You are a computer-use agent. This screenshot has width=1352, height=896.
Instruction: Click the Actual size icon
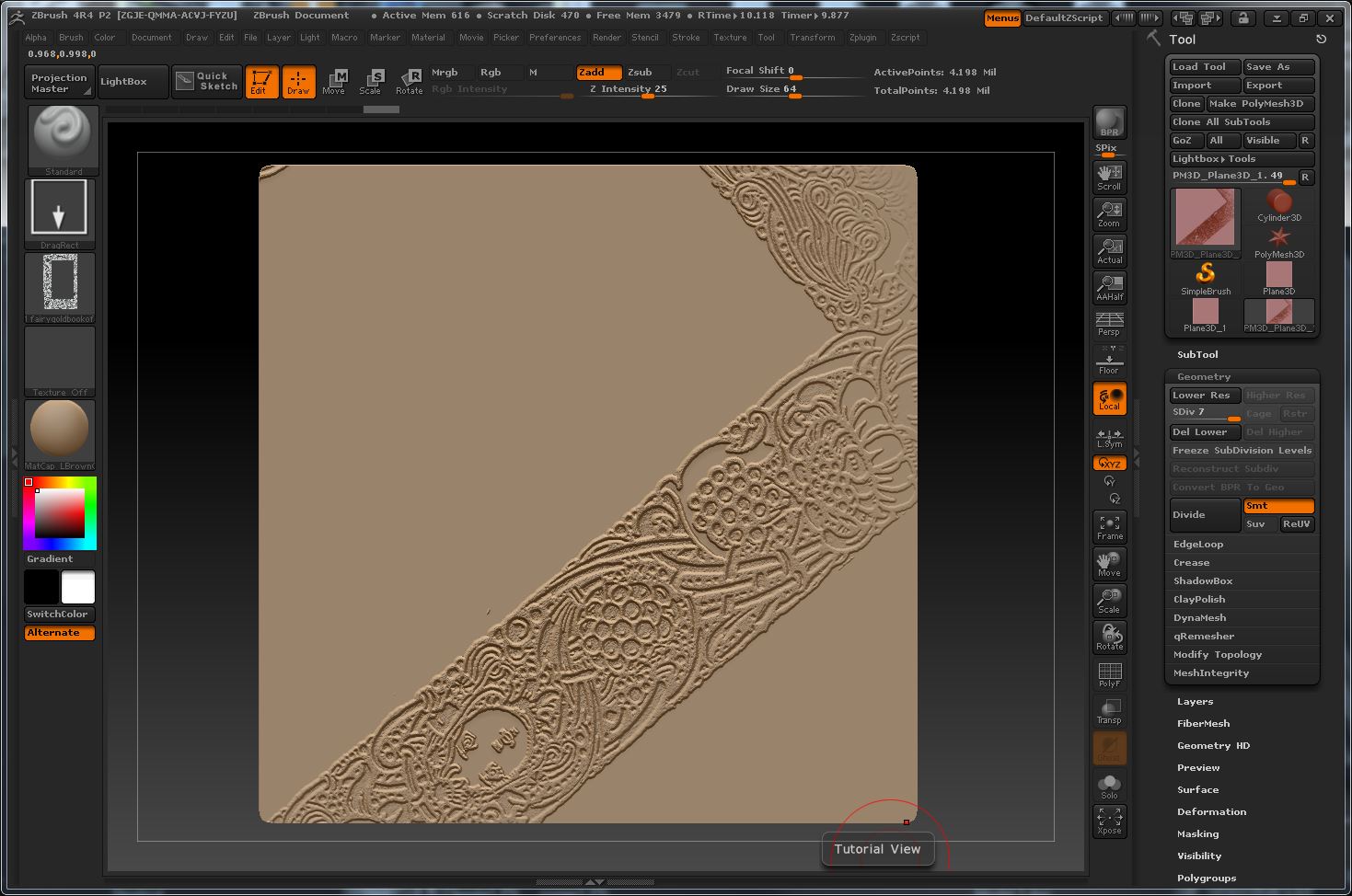point(1109,250)
